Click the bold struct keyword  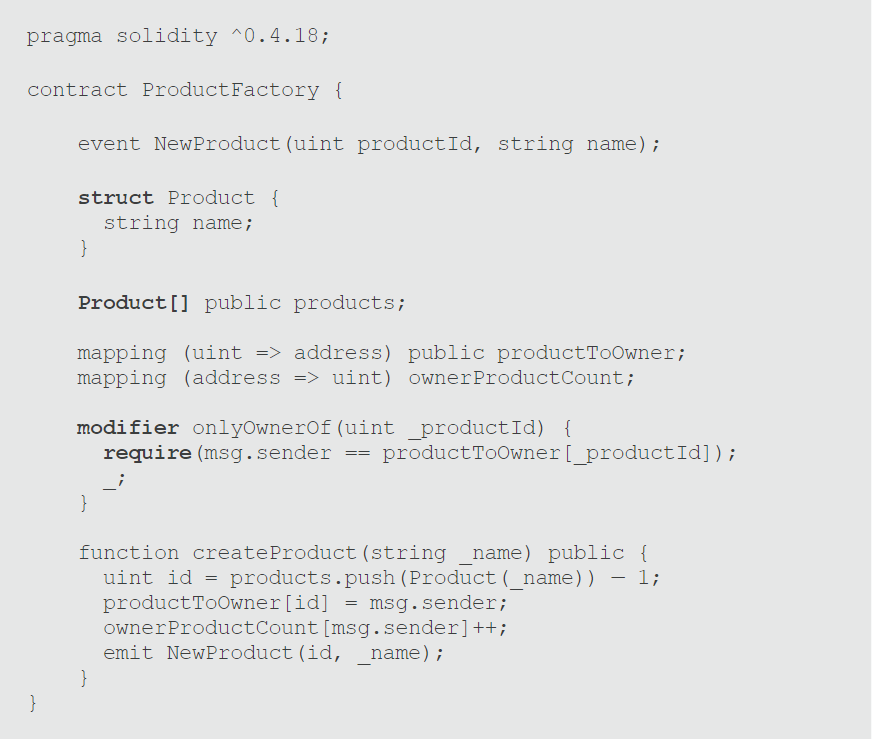[116, 198]
